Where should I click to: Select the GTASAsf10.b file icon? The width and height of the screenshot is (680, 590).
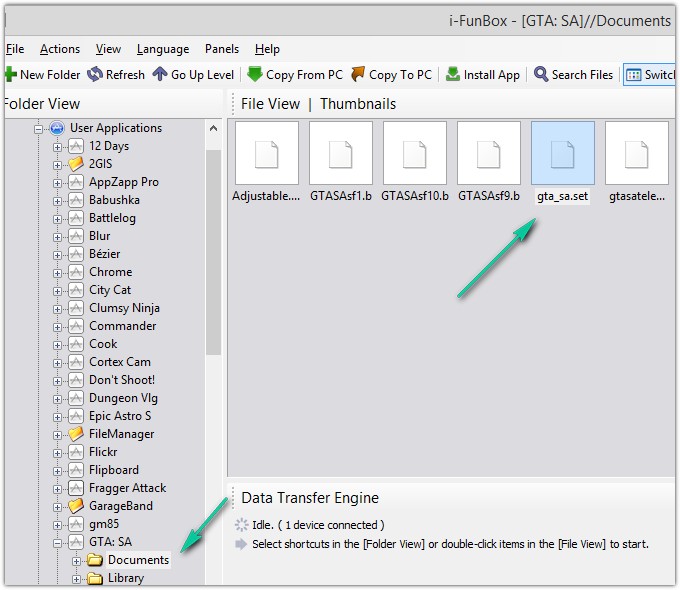[415, 154]
